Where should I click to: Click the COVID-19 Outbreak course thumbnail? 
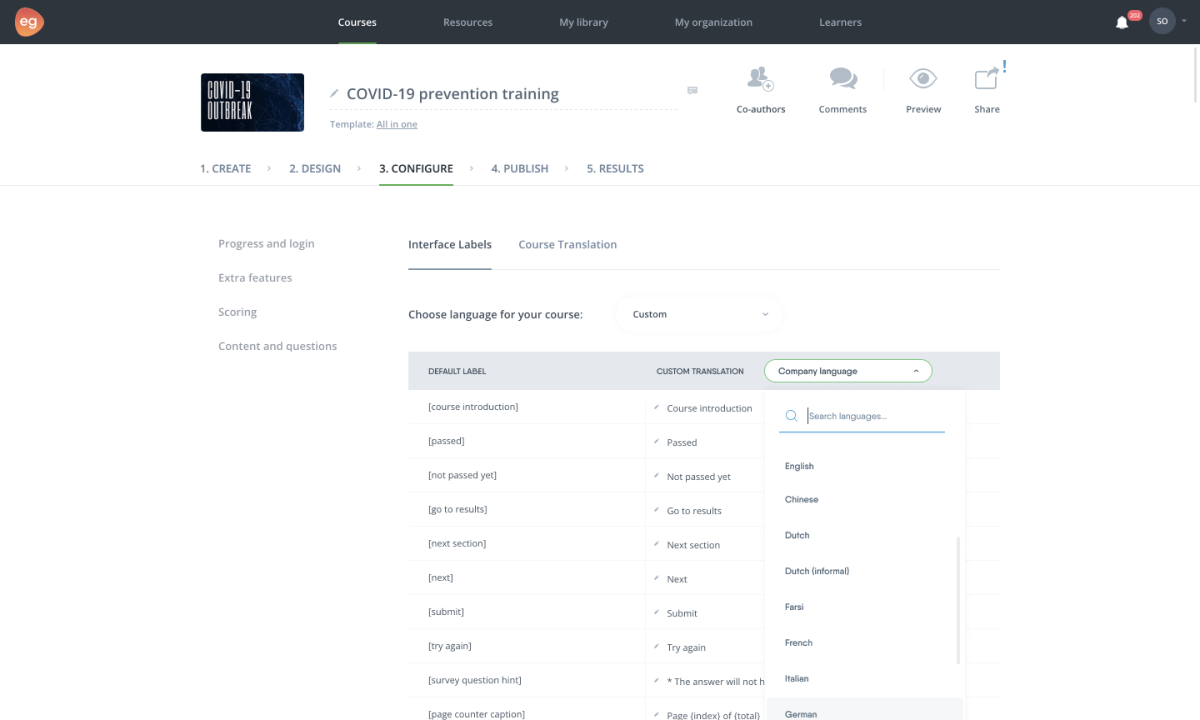click(252, 102)
